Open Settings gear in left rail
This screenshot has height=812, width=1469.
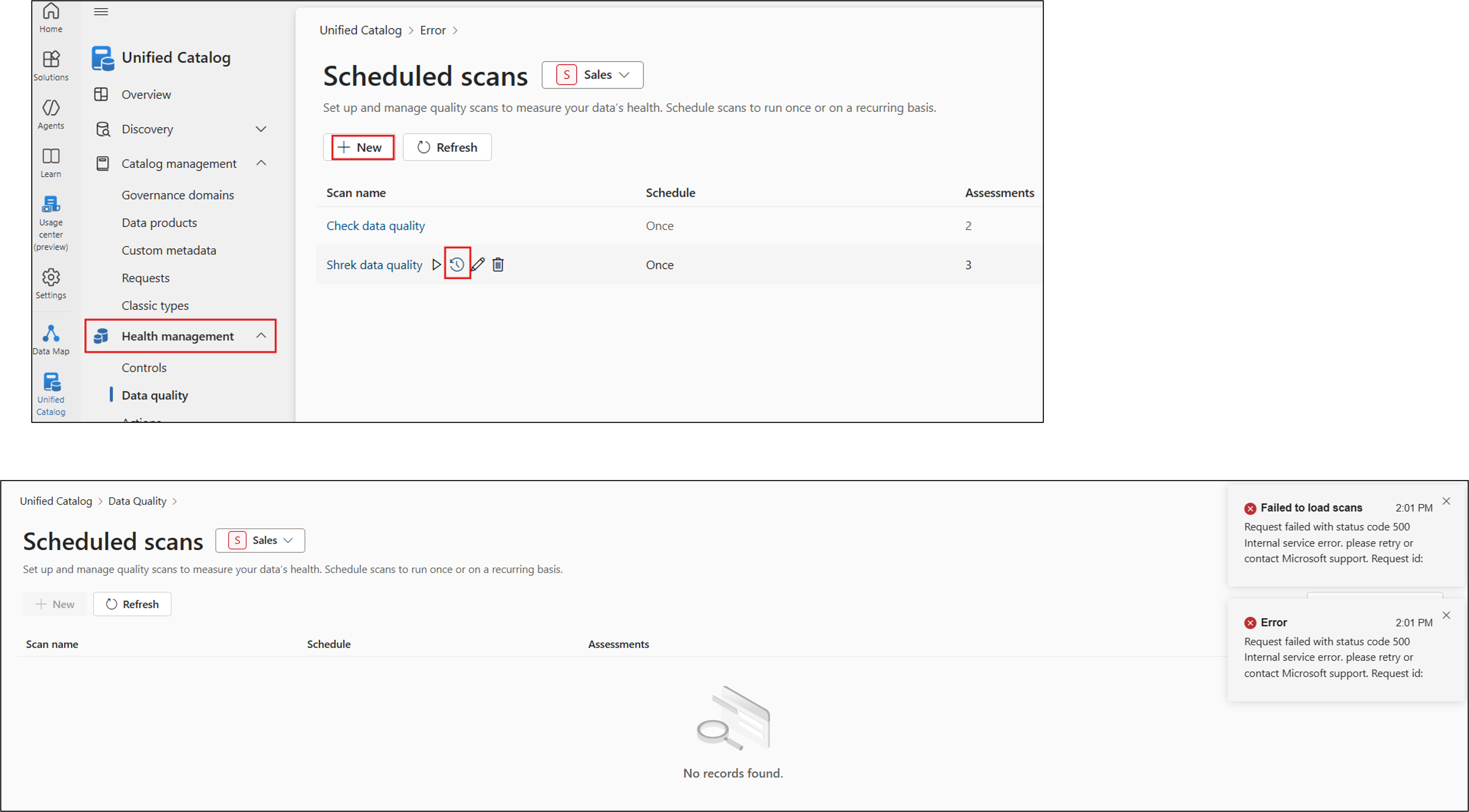(x=51, y=283)
